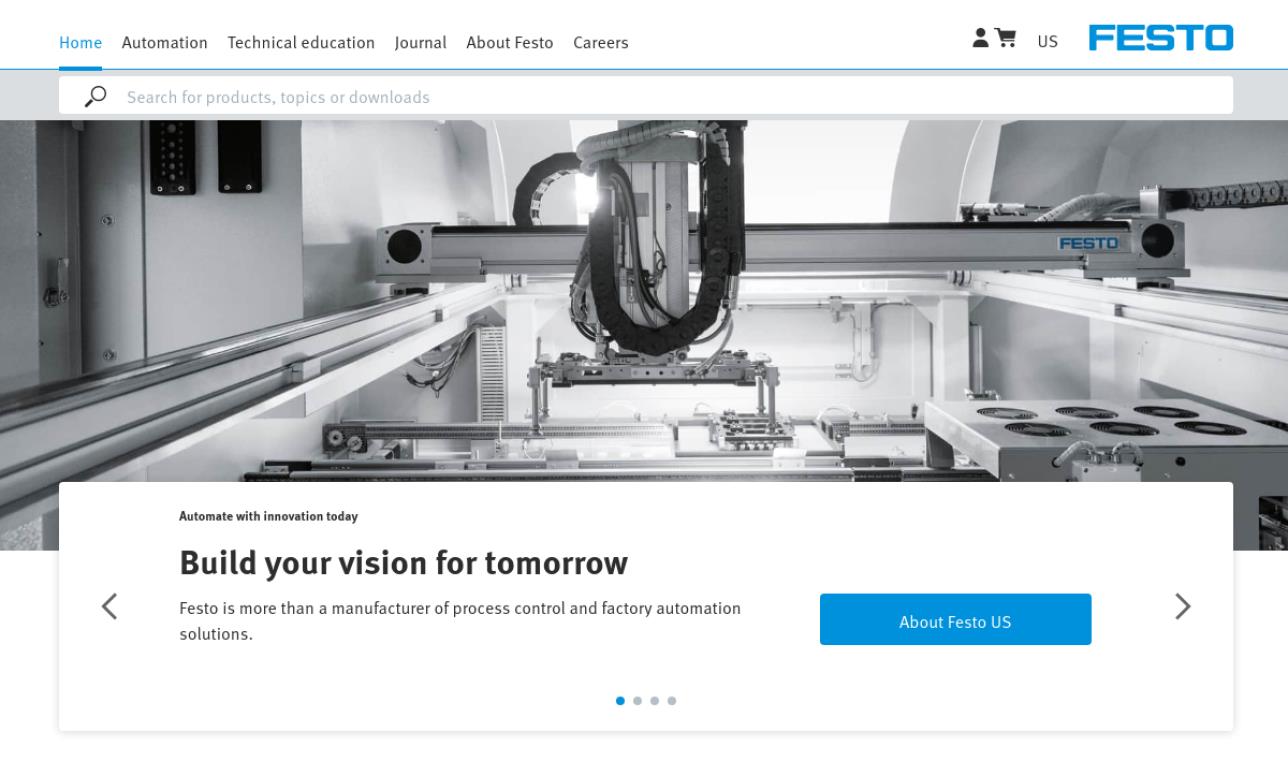Select the Home tab
This screenshot has width=1288, height=772.
[x=81, y=42]
